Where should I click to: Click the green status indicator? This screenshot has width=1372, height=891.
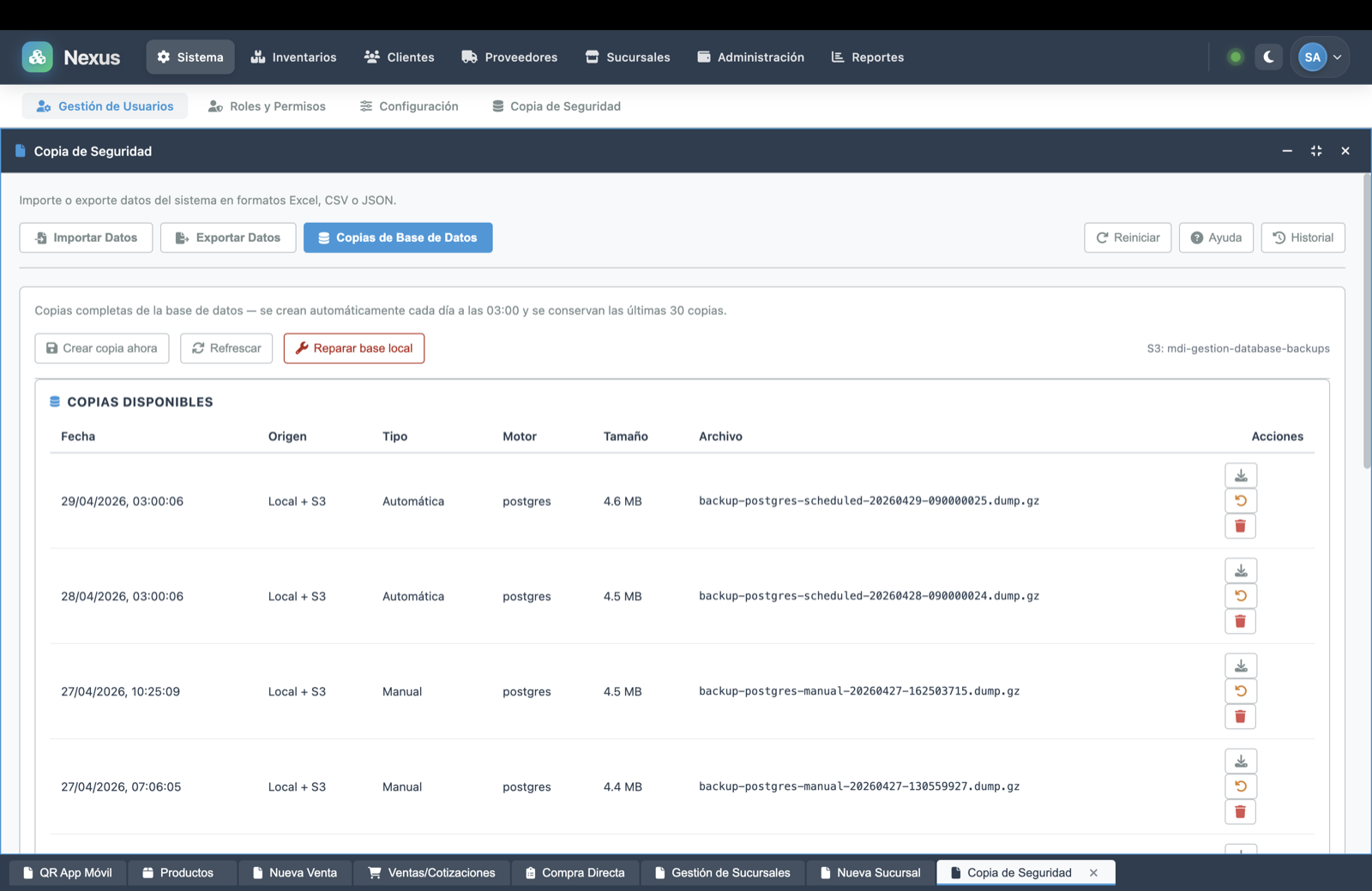point(1235,57)
